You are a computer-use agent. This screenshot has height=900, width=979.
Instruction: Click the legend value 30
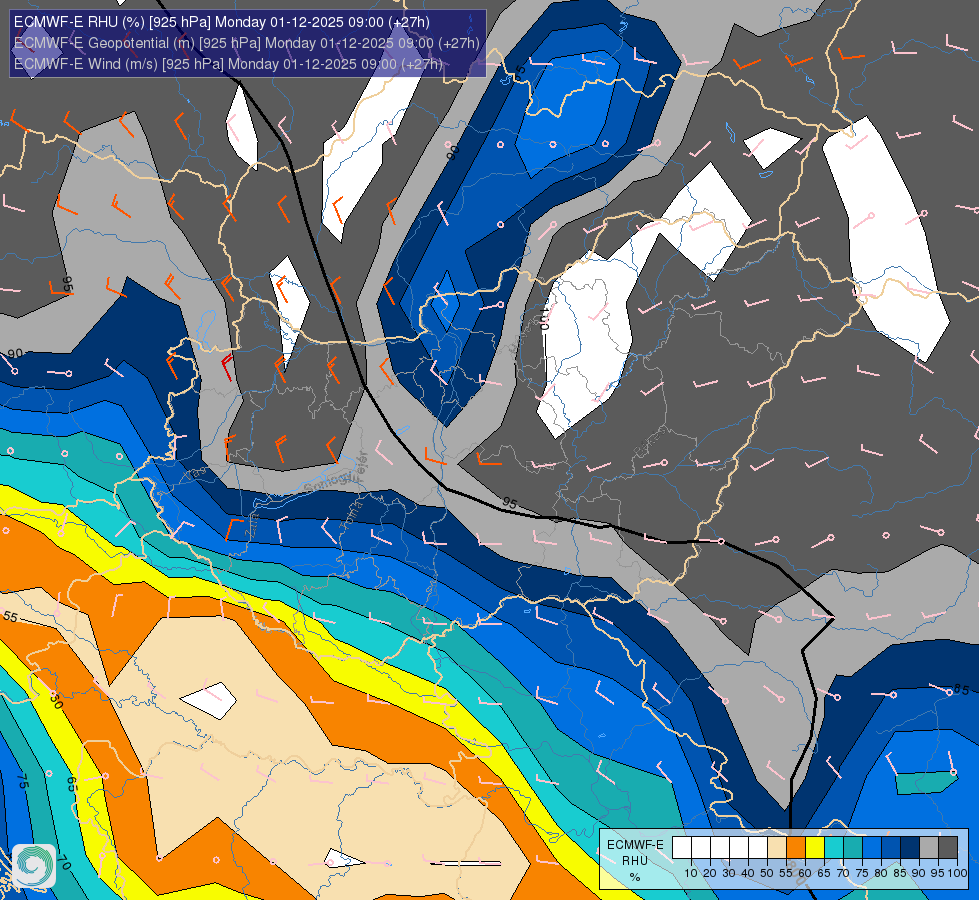(729, 873)
